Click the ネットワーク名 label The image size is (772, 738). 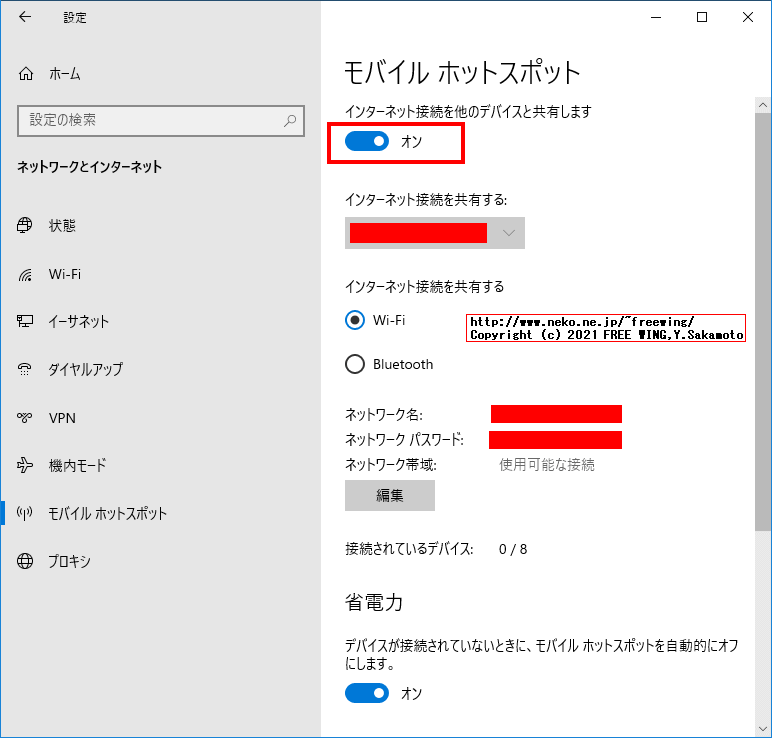click(384, 415)
